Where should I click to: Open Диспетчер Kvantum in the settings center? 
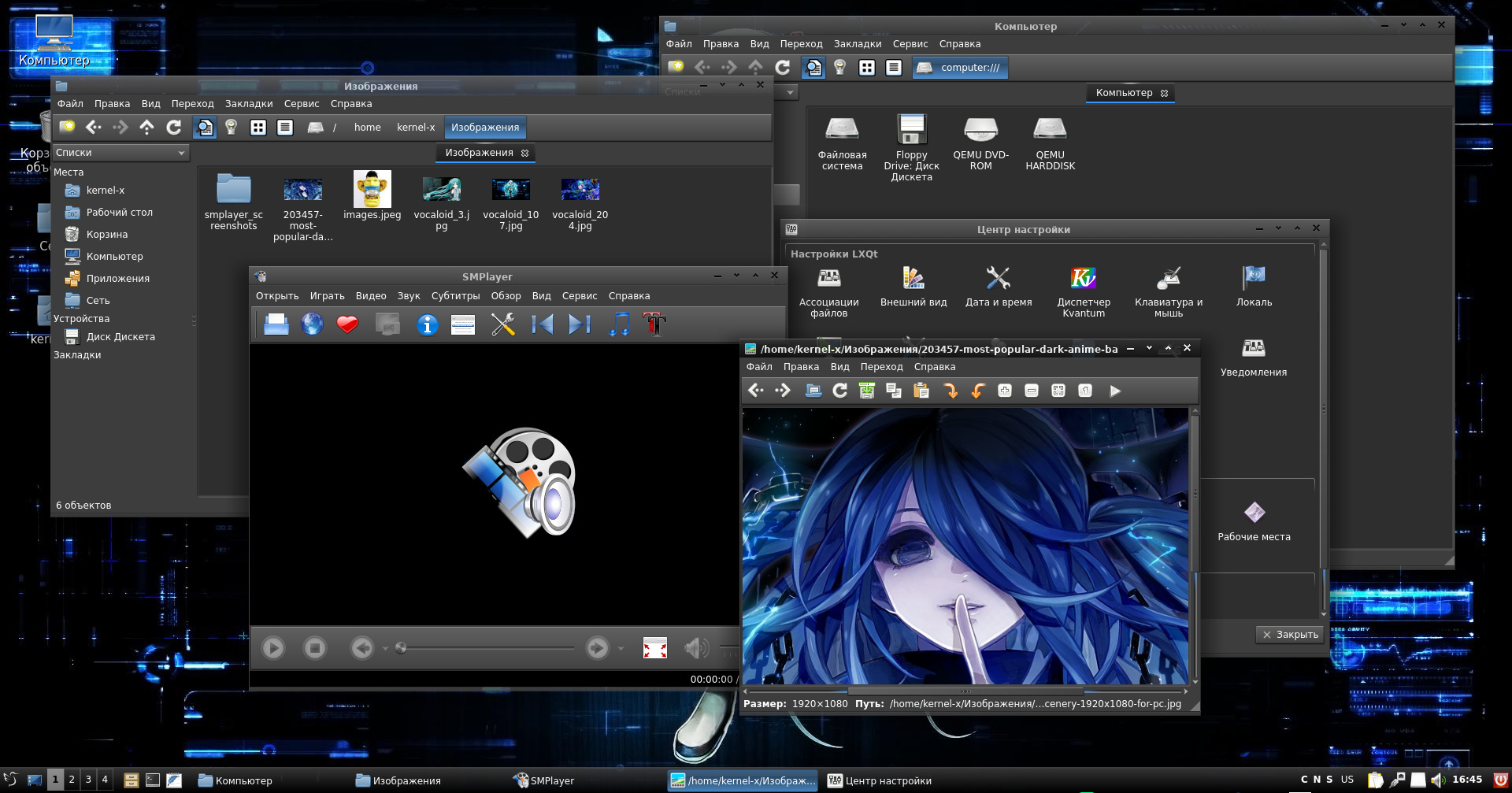pos(1084,291)
